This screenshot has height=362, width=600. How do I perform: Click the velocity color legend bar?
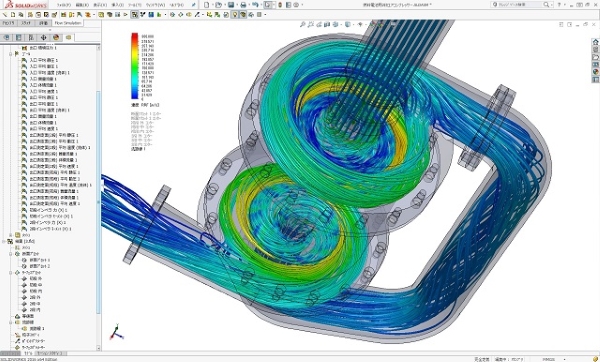(135, 67)
